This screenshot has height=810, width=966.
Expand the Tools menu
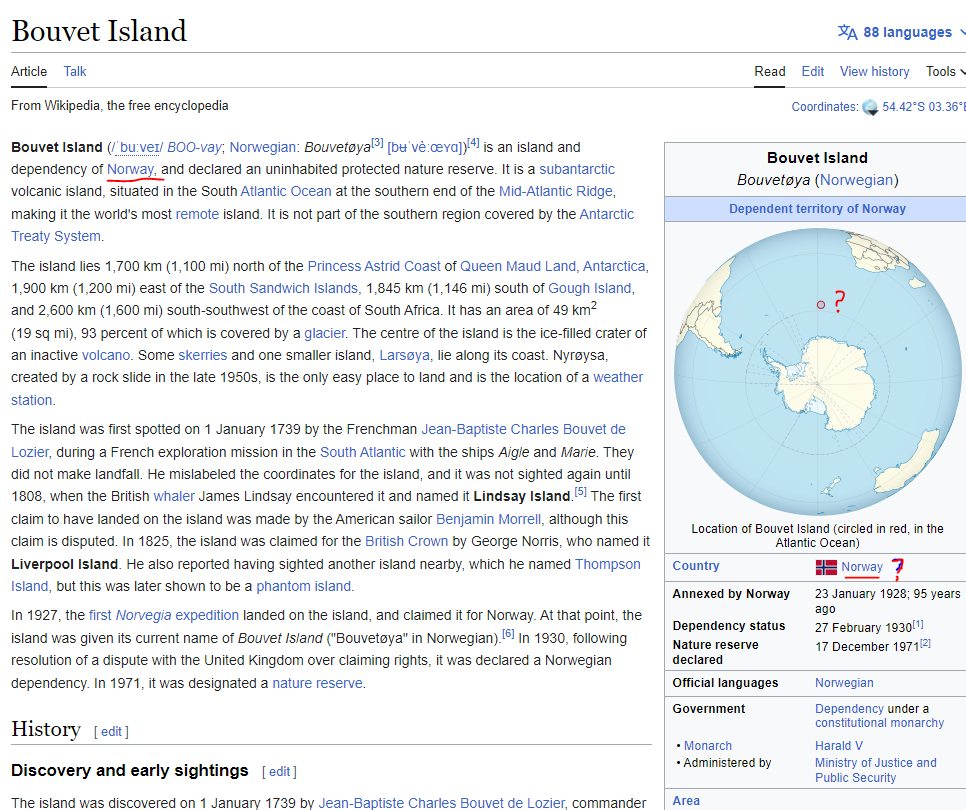click(x=945, y=71)
